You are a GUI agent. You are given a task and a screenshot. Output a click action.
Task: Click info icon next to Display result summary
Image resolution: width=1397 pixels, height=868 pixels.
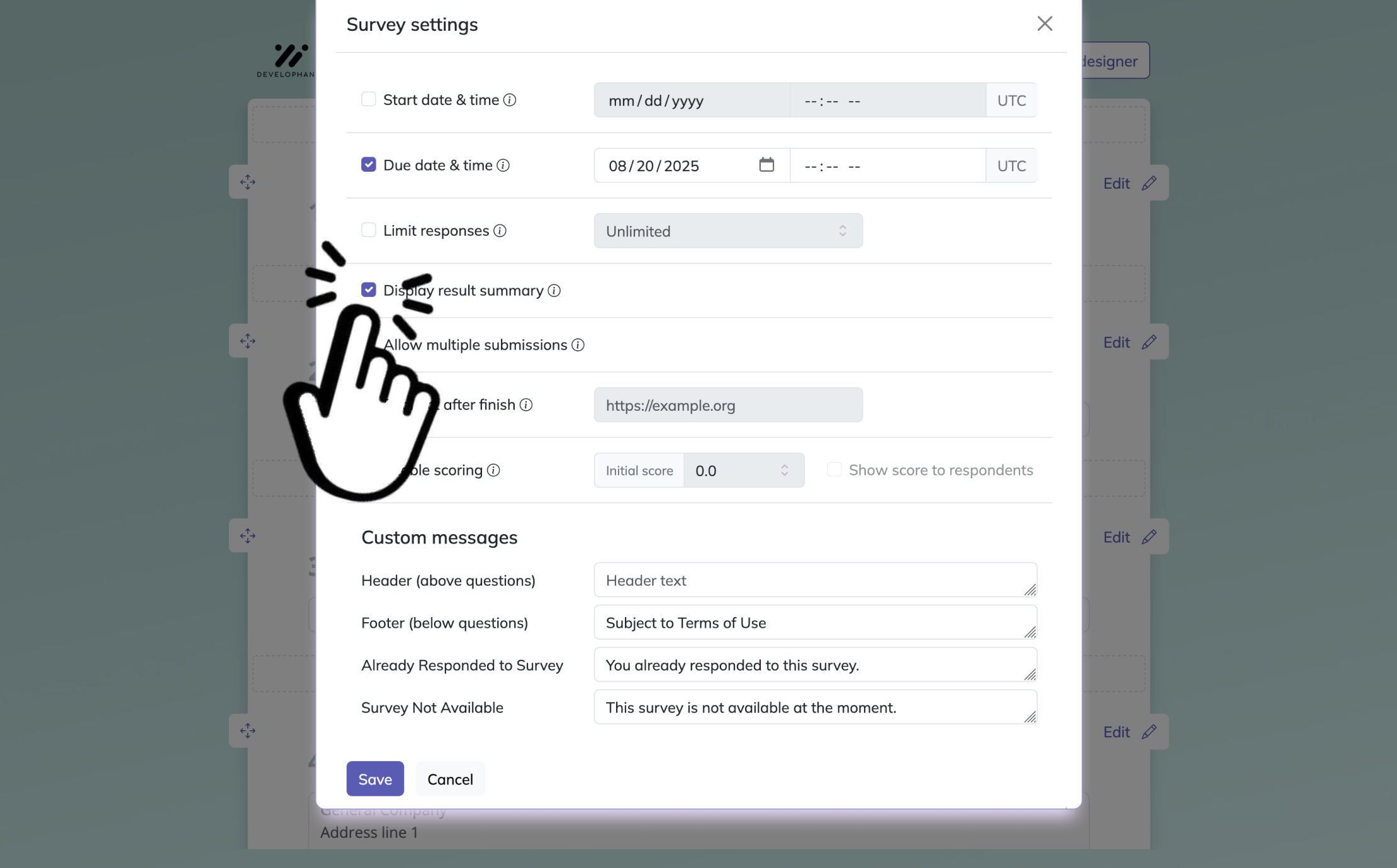point(554,291)
